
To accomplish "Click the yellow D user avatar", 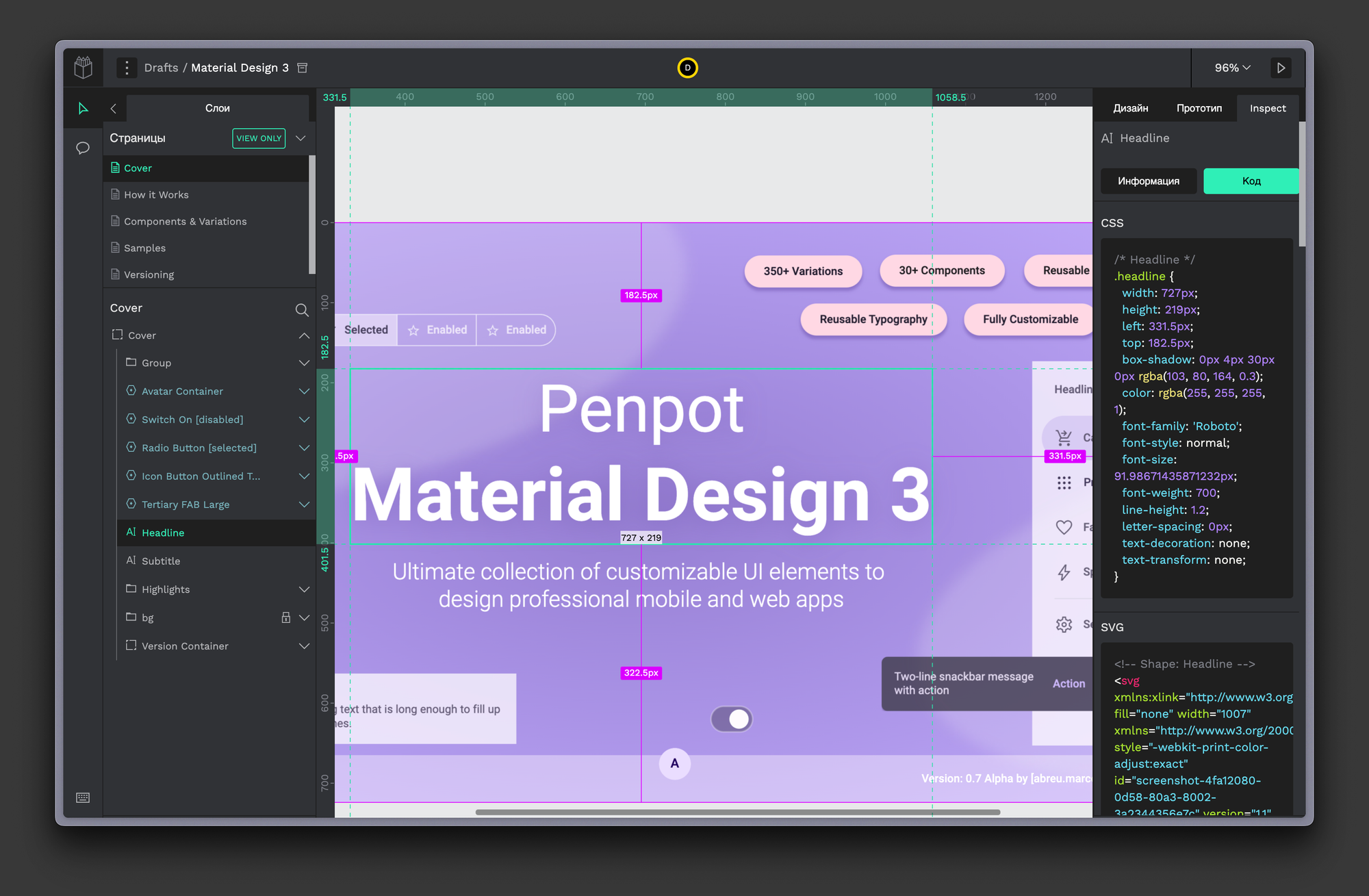I will 687,68.
